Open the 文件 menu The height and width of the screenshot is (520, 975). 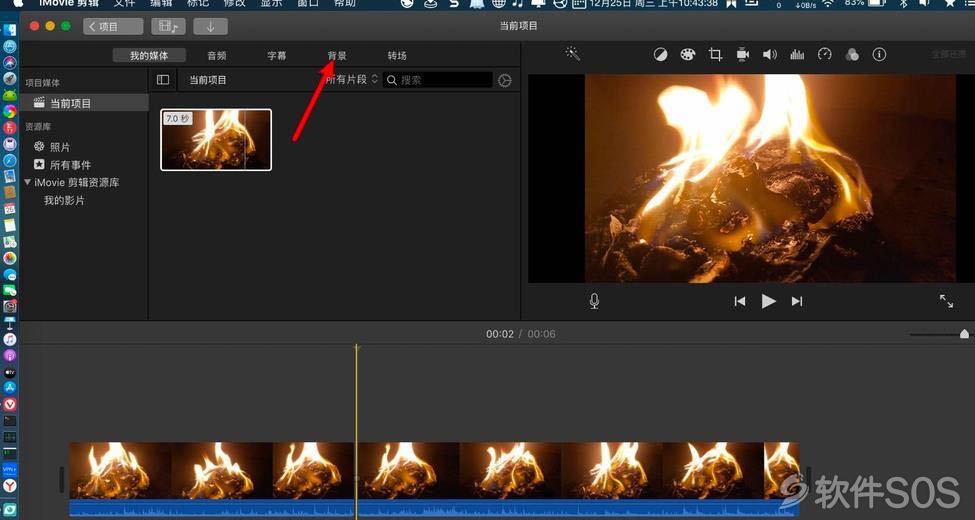pyautogui.click(x=124, y=3)
